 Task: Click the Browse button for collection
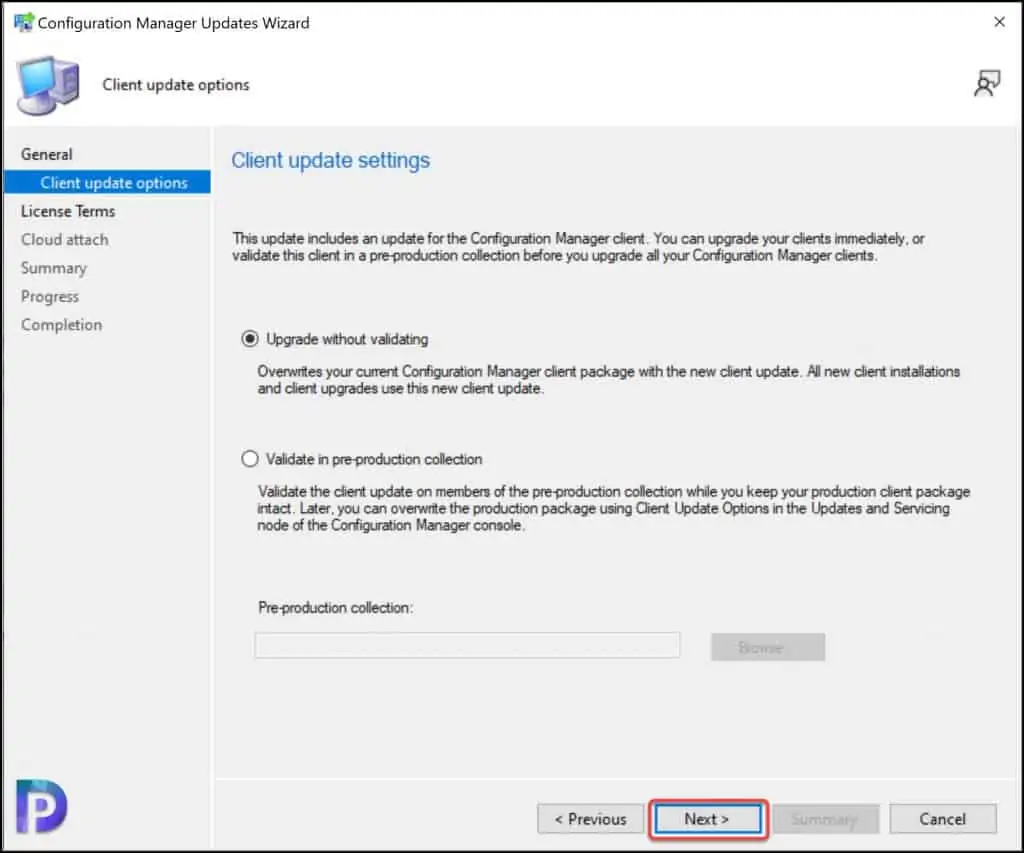point(768,647)
